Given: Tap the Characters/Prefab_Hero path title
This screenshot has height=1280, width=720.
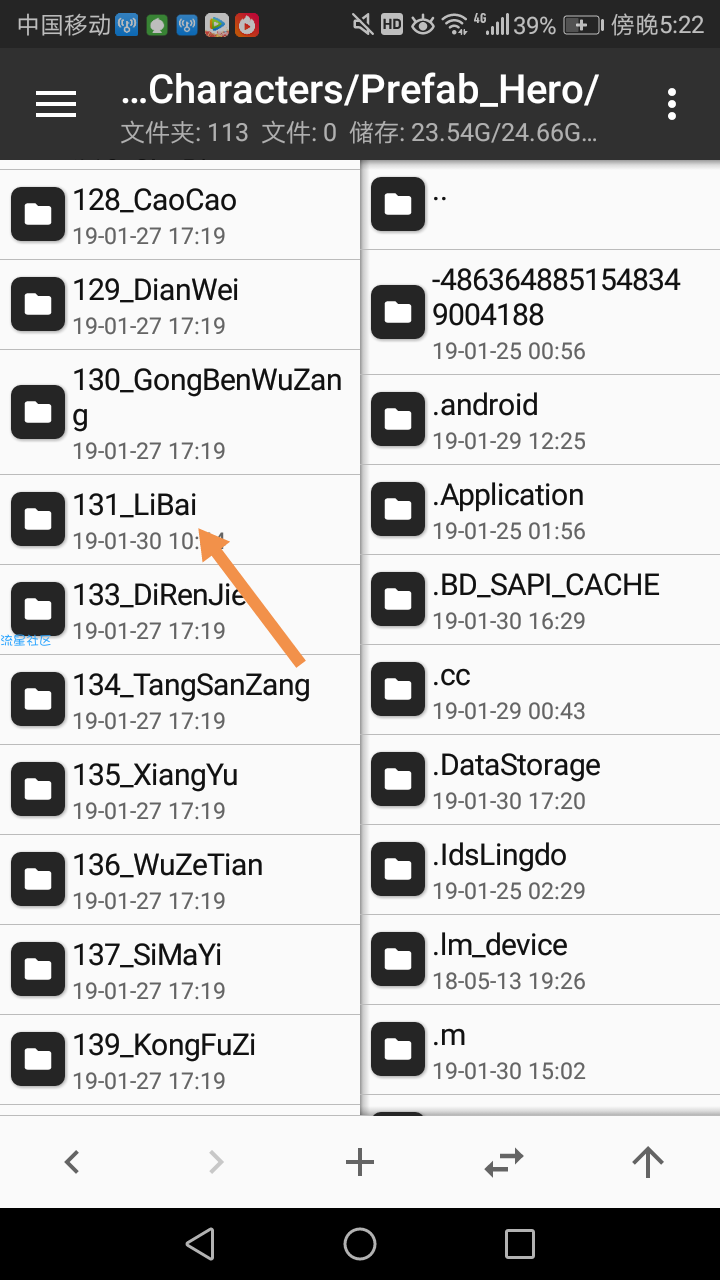Looking at the screenshot, I should [x=359, y=90].
